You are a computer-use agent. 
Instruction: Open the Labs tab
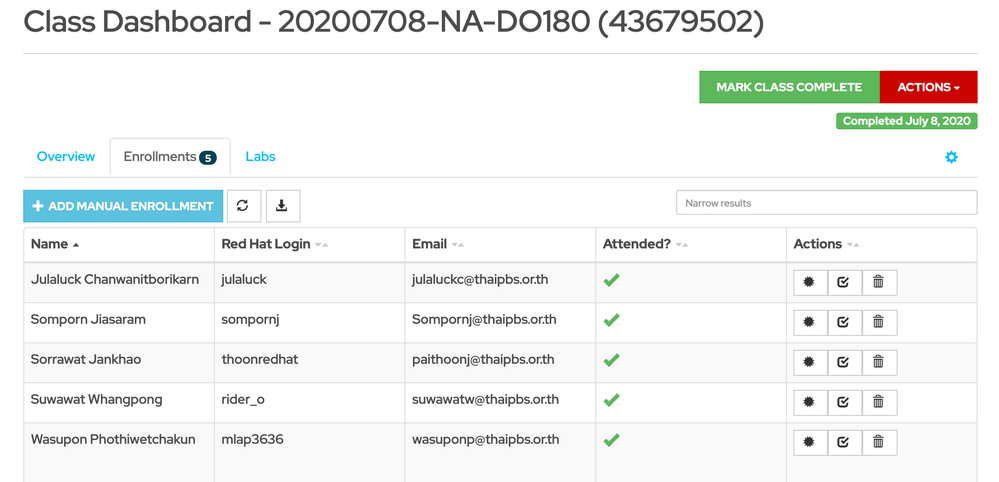click(x=260, y=157)
